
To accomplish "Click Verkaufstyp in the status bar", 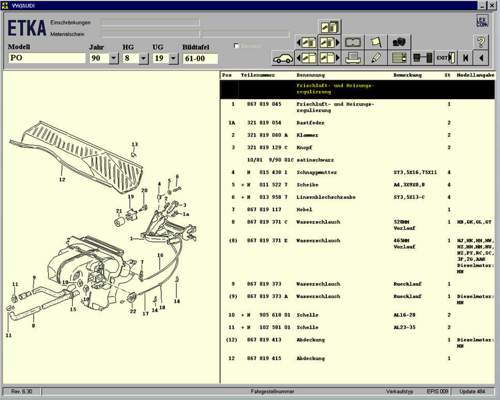I will point(399,391).
